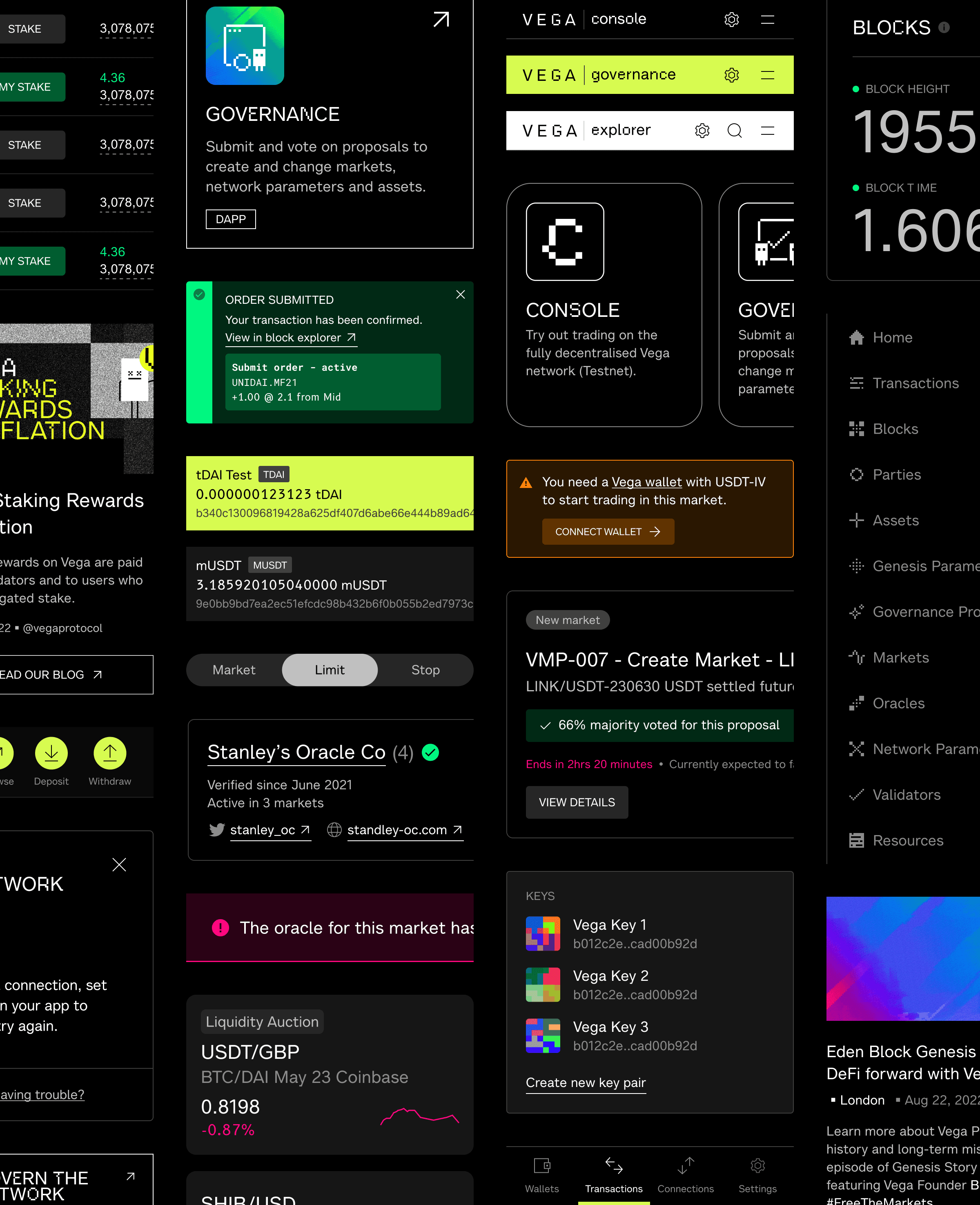Click the Connect Wallet button
This screenshot has height=1205, width=980.
tap(608, 532)
